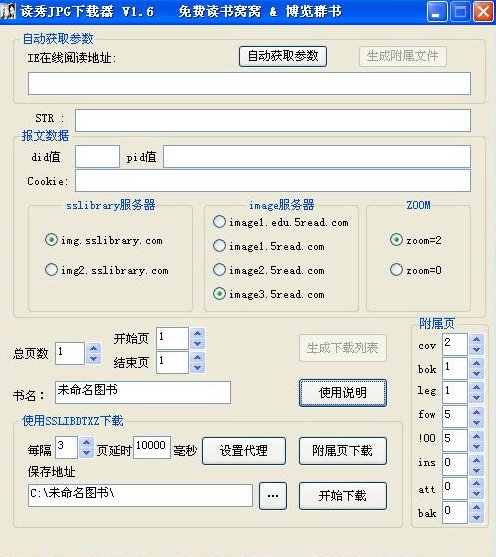Image resolution: width=496 pixels, height=557 pixels.
Task: Click the 开始下载 button
Action: pyautogui.click(x=343, y=496)
